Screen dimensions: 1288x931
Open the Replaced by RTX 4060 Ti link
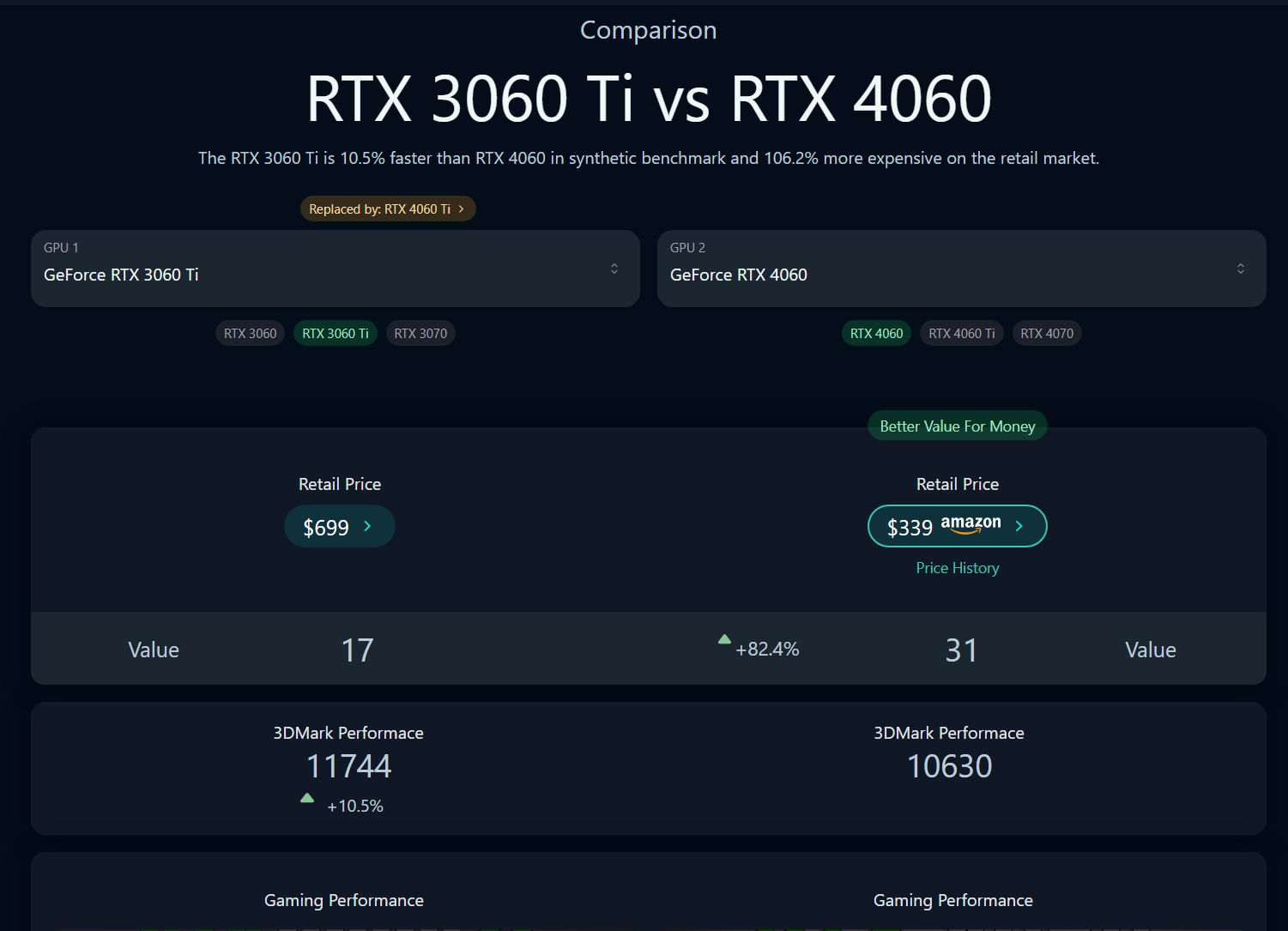379,209
